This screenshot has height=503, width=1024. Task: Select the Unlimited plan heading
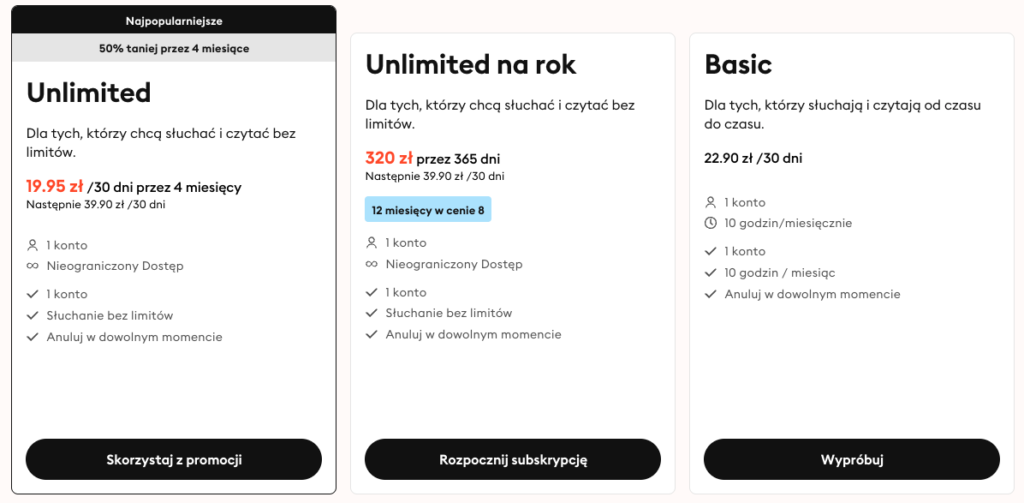click(89, 93)
